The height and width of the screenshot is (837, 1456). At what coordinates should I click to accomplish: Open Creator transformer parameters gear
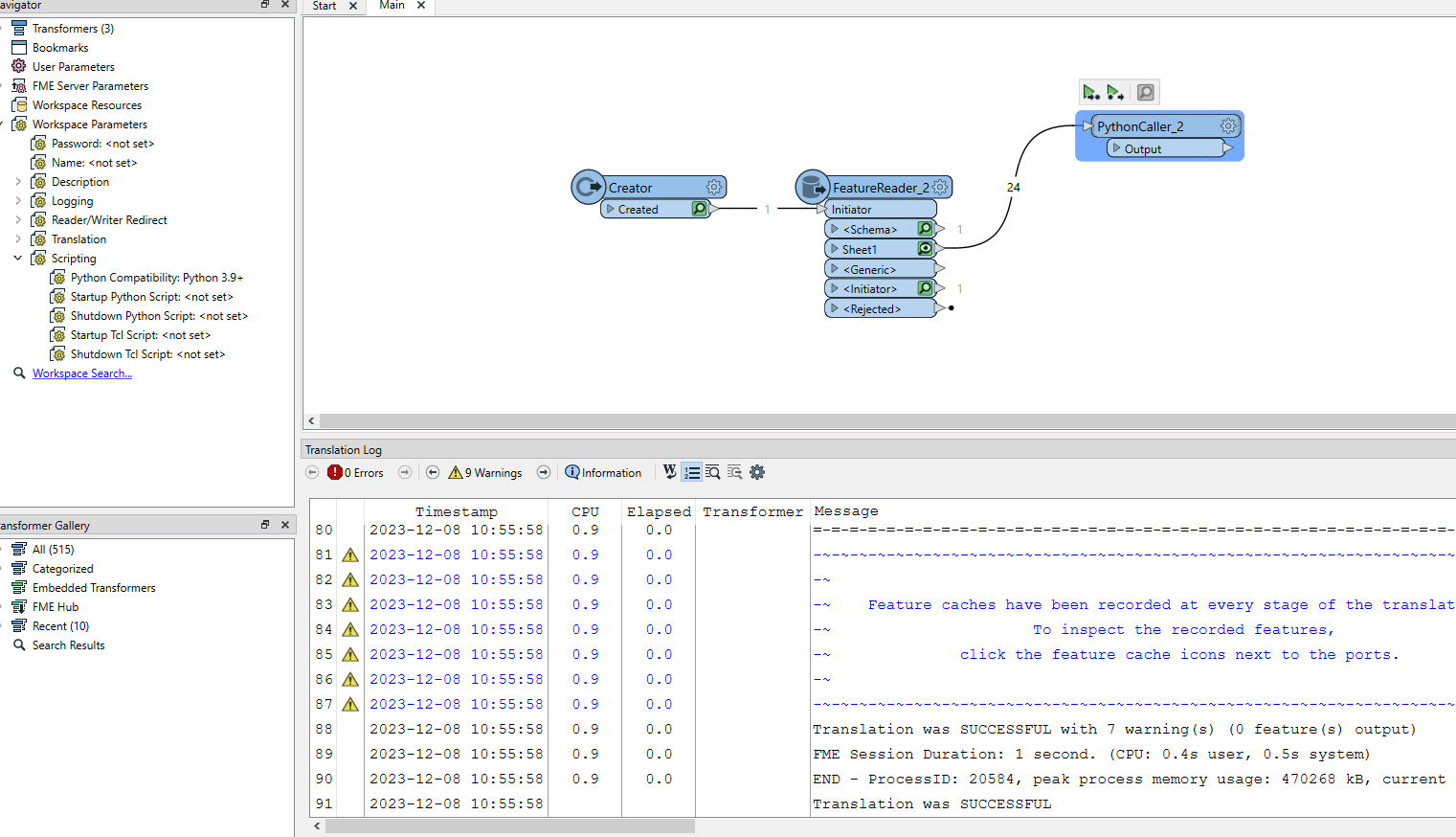pyautogui.click(x=714, y=188)
